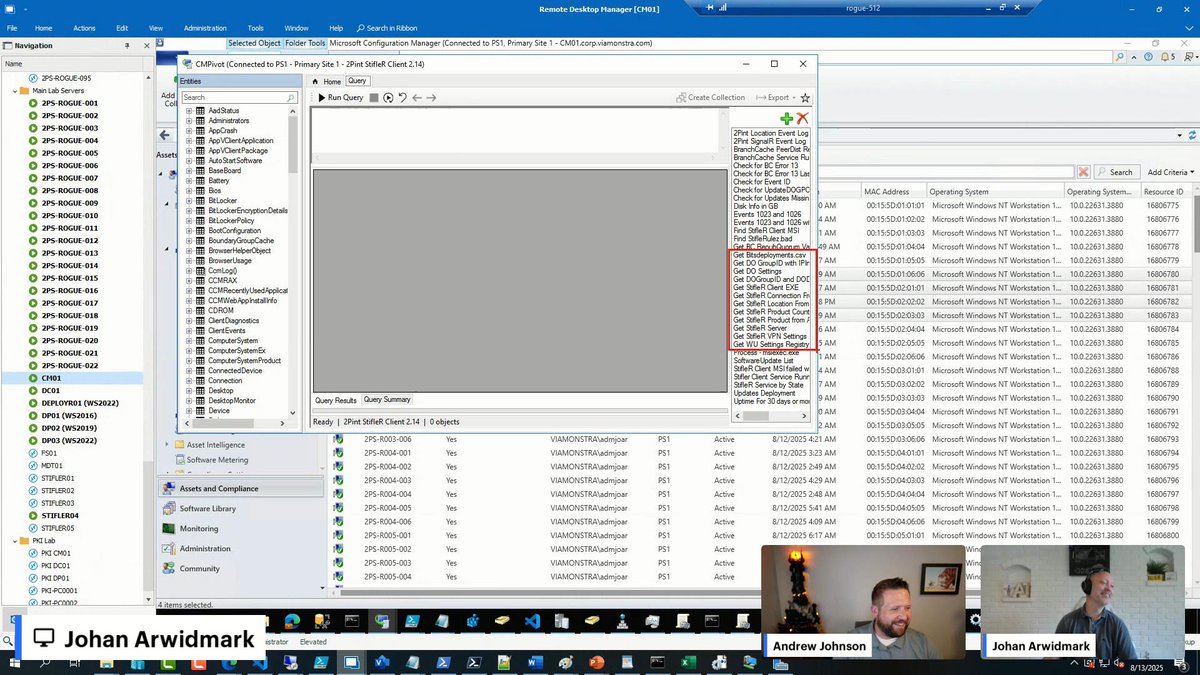Open the Add Criteria dropdown
The width and height of the screenshot is (1200, 675).
point(1170,172)
